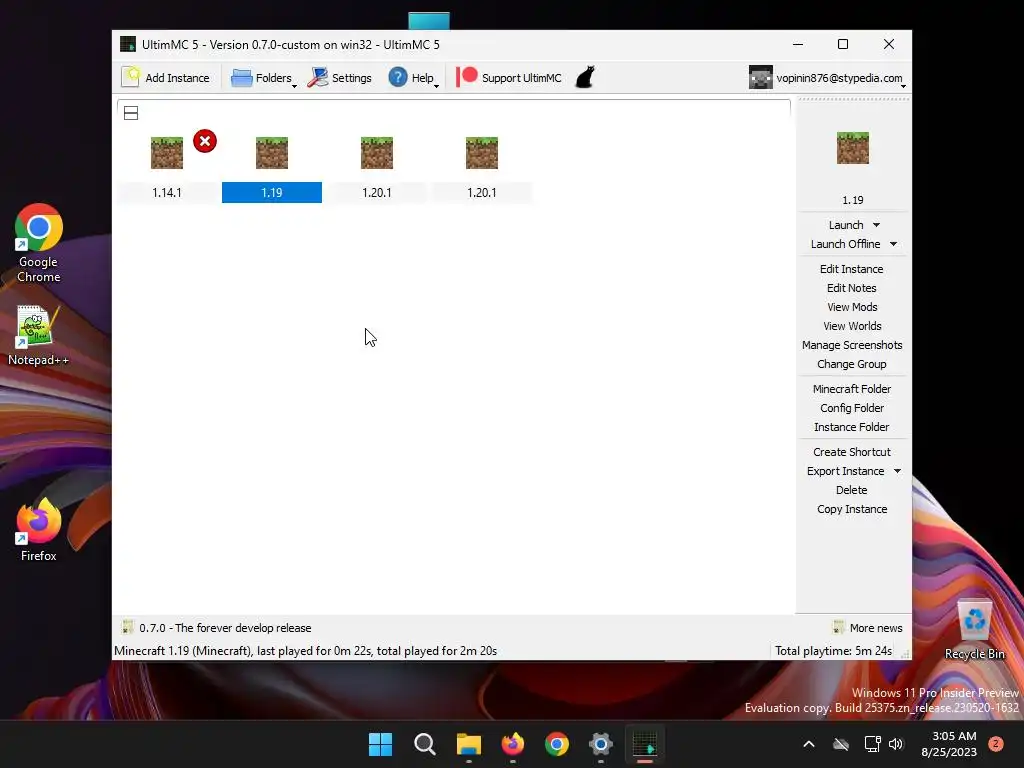The image size is (1024, 768).
Task: Click the 1.19 name button in side panel
Action: tap(853, 200)
